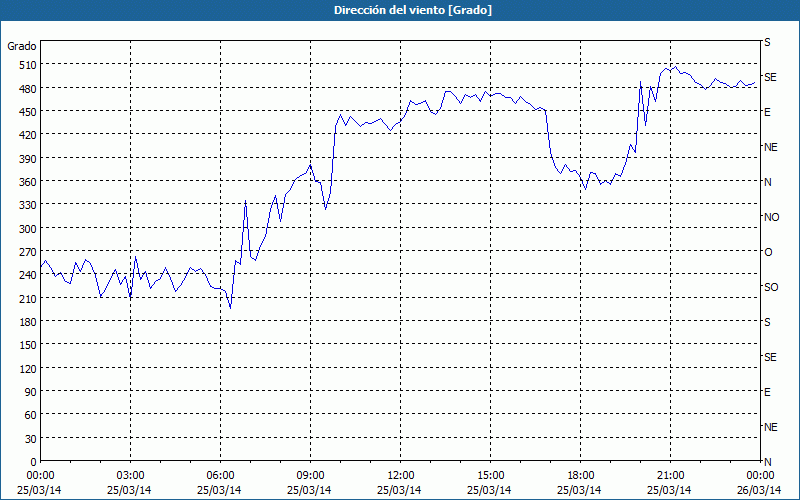Select the 25/03/14 date under 06:00
The width and height of the screenshot is (800, 500).
point(220,490)
